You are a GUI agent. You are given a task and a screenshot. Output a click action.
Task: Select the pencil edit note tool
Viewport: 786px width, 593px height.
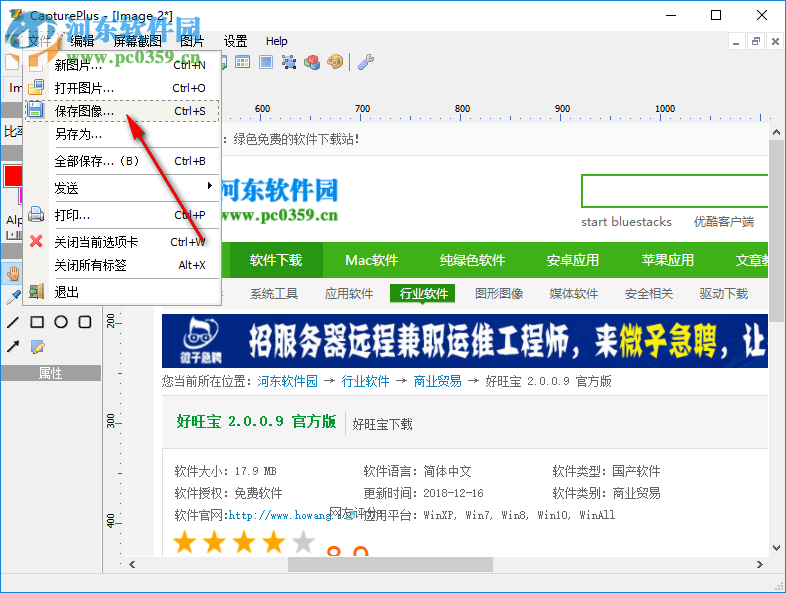point(37,346)
